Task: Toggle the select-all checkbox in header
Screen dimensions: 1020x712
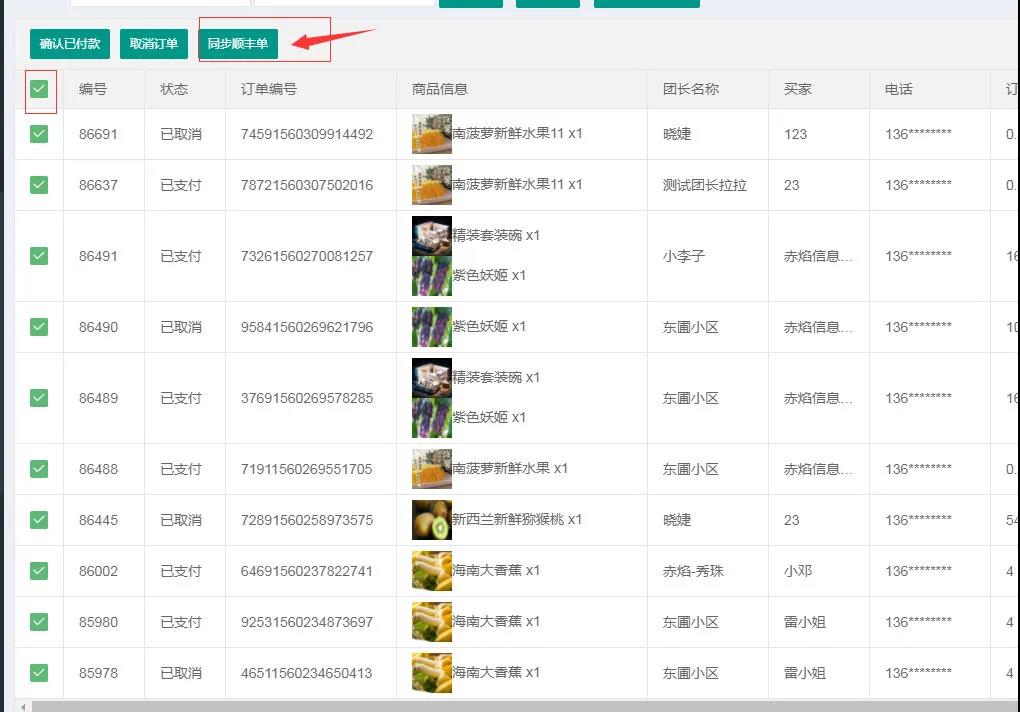Action: [x=39, y=90]
